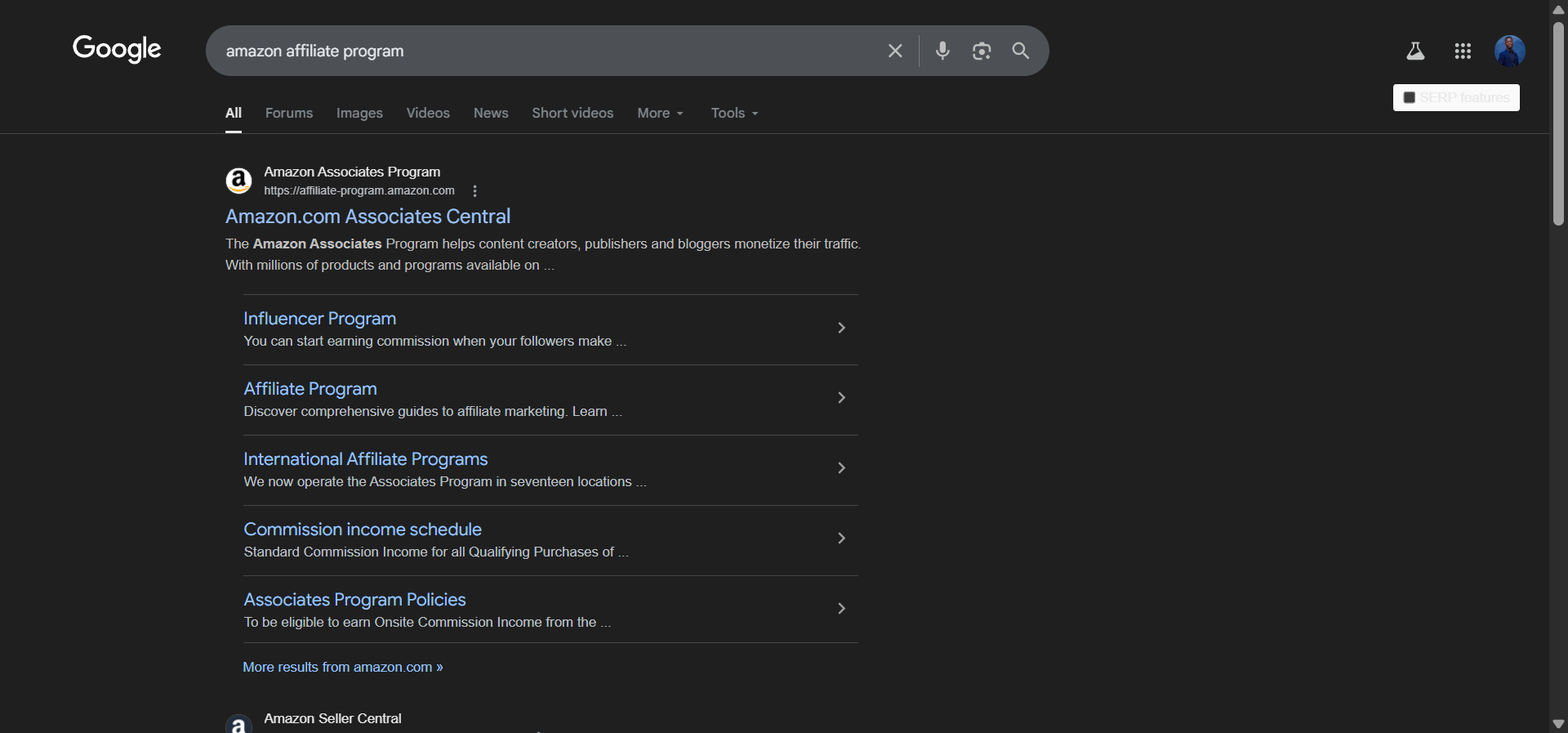Open the Google account profile avatar
Screen dimensions: 1568x733
point(1509,51)
